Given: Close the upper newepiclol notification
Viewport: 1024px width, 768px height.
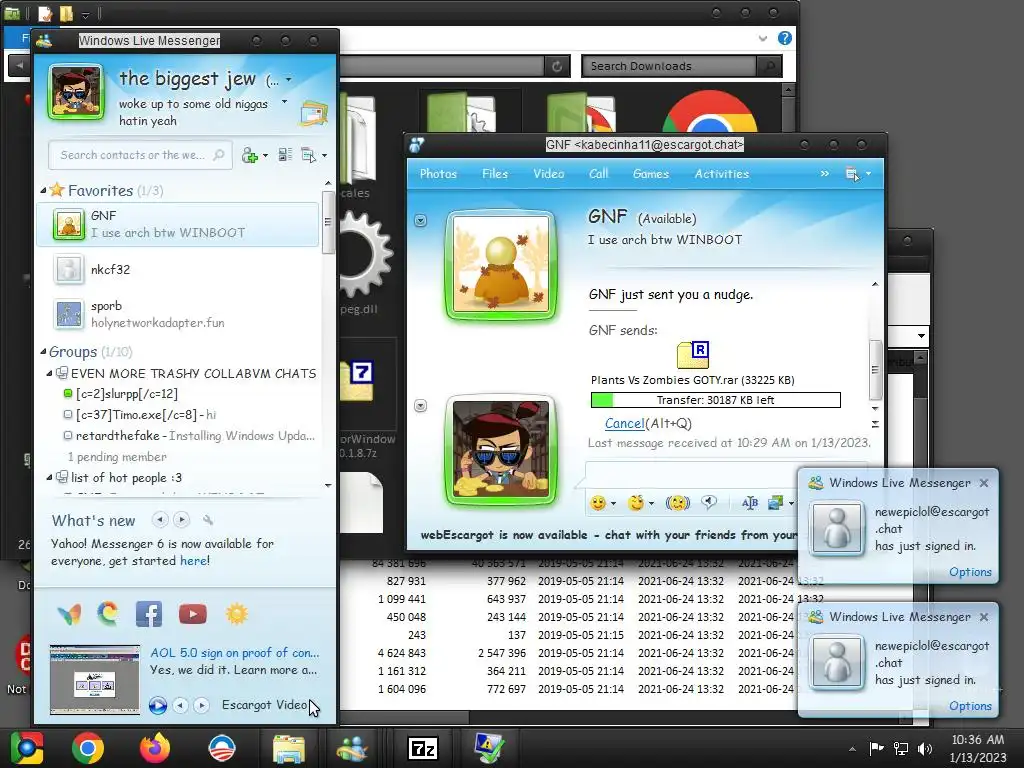Looking at the screenshot, I should 984,483.
